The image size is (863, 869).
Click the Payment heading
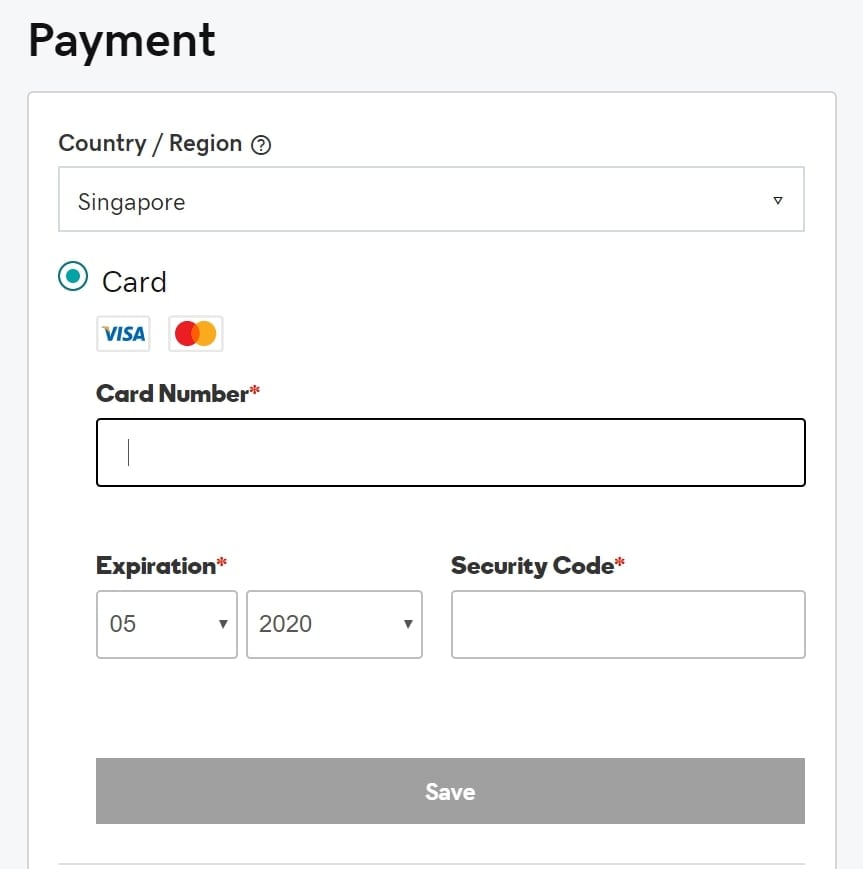click(122, 42)
